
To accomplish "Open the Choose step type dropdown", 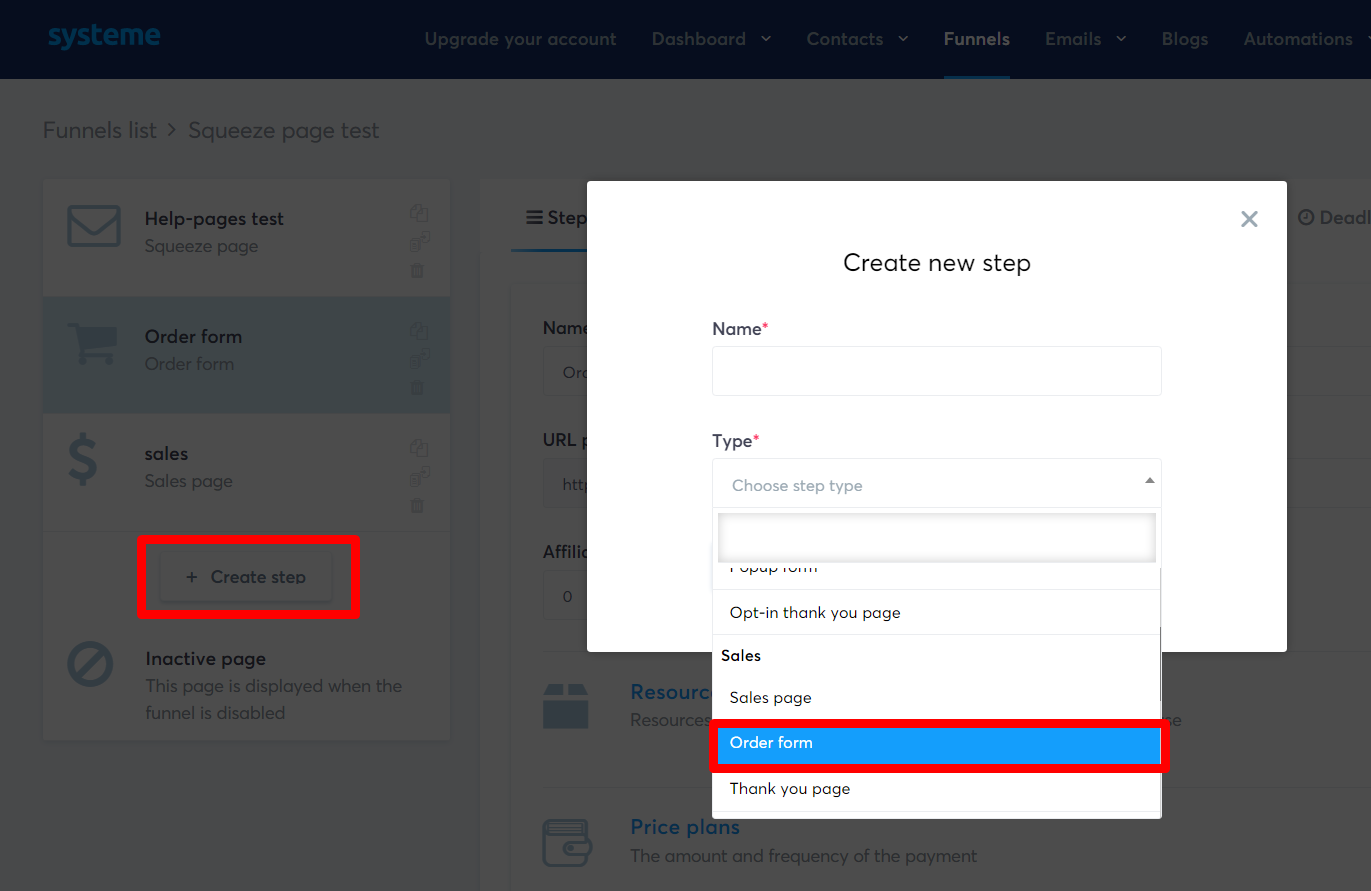I will 936,484.
